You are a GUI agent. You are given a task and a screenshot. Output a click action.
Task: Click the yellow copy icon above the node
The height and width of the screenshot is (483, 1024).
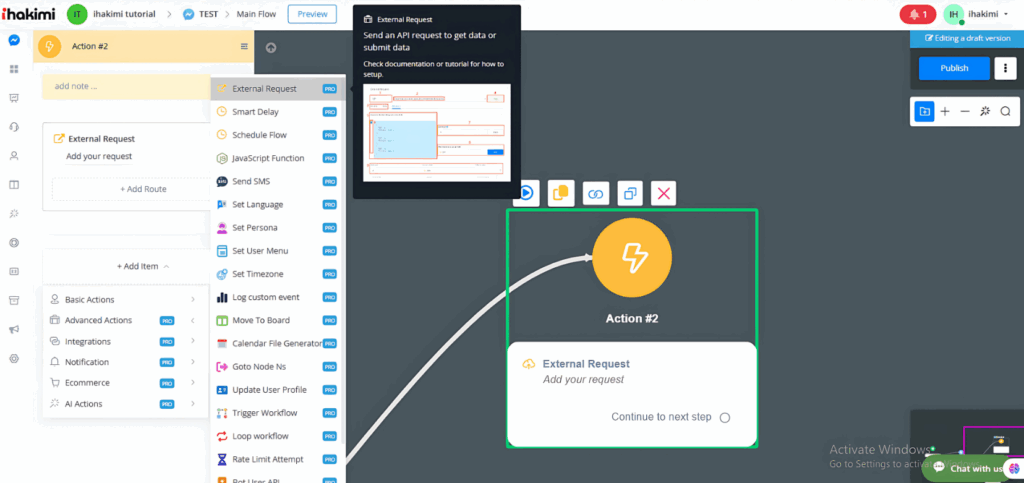(560, 193)
